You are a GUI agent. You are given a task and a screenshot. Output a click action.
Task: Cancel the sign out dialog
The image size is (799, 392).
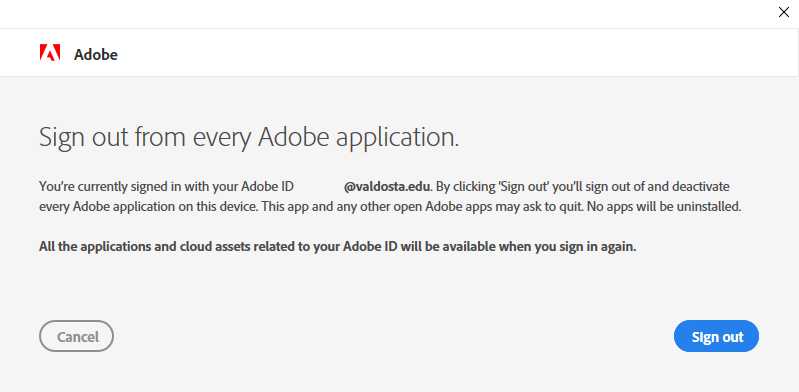(x=76, y=336)
